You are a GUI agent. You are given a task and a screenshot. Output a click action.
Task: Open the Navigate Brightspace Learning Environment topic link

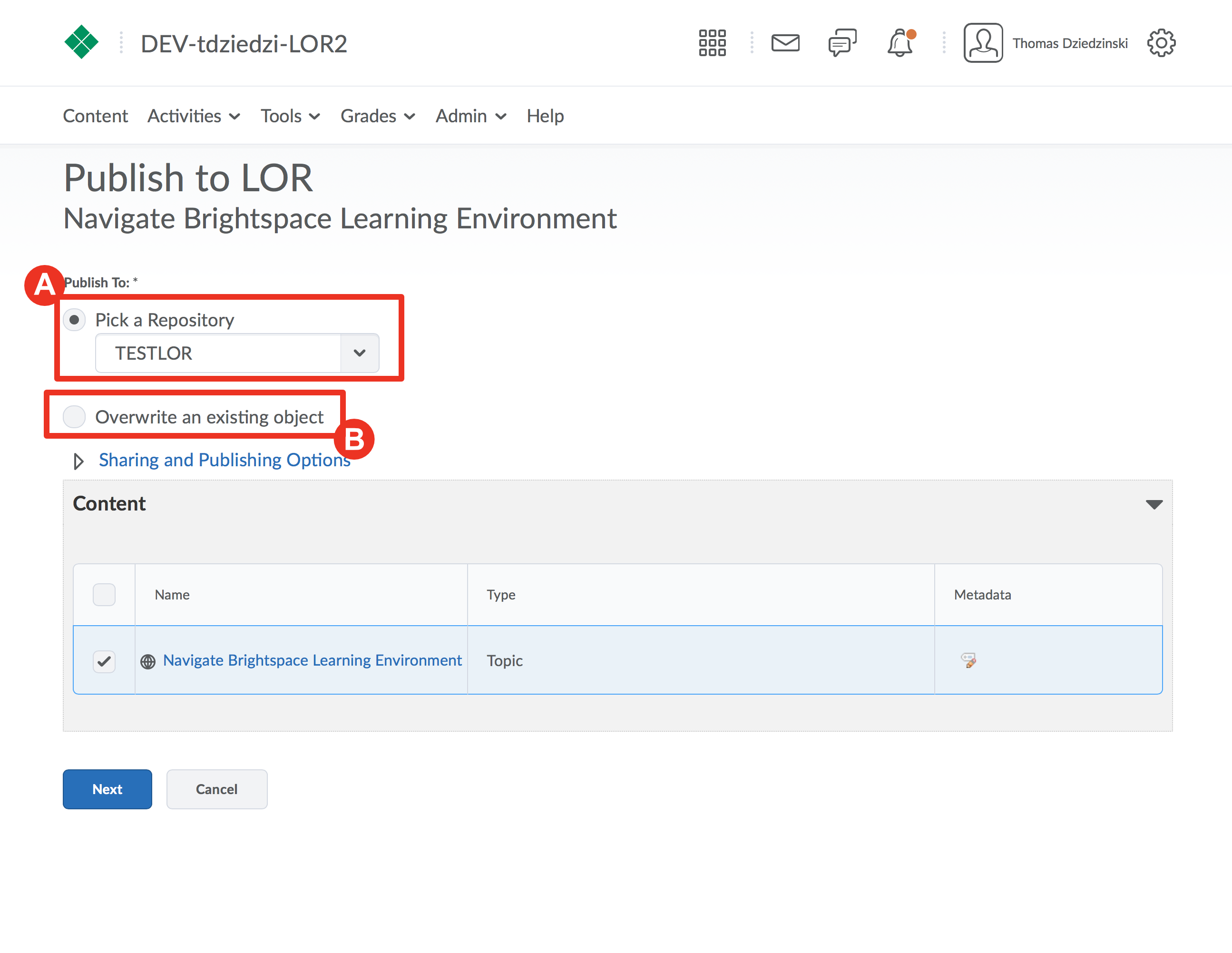point(312,660)
